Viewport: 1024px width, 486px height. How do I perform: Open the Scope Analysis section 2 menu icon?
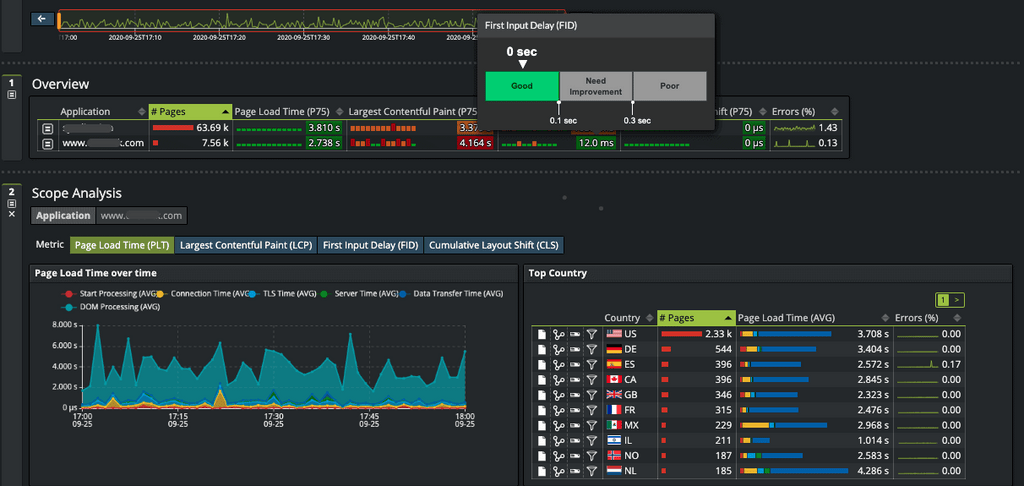11,203
